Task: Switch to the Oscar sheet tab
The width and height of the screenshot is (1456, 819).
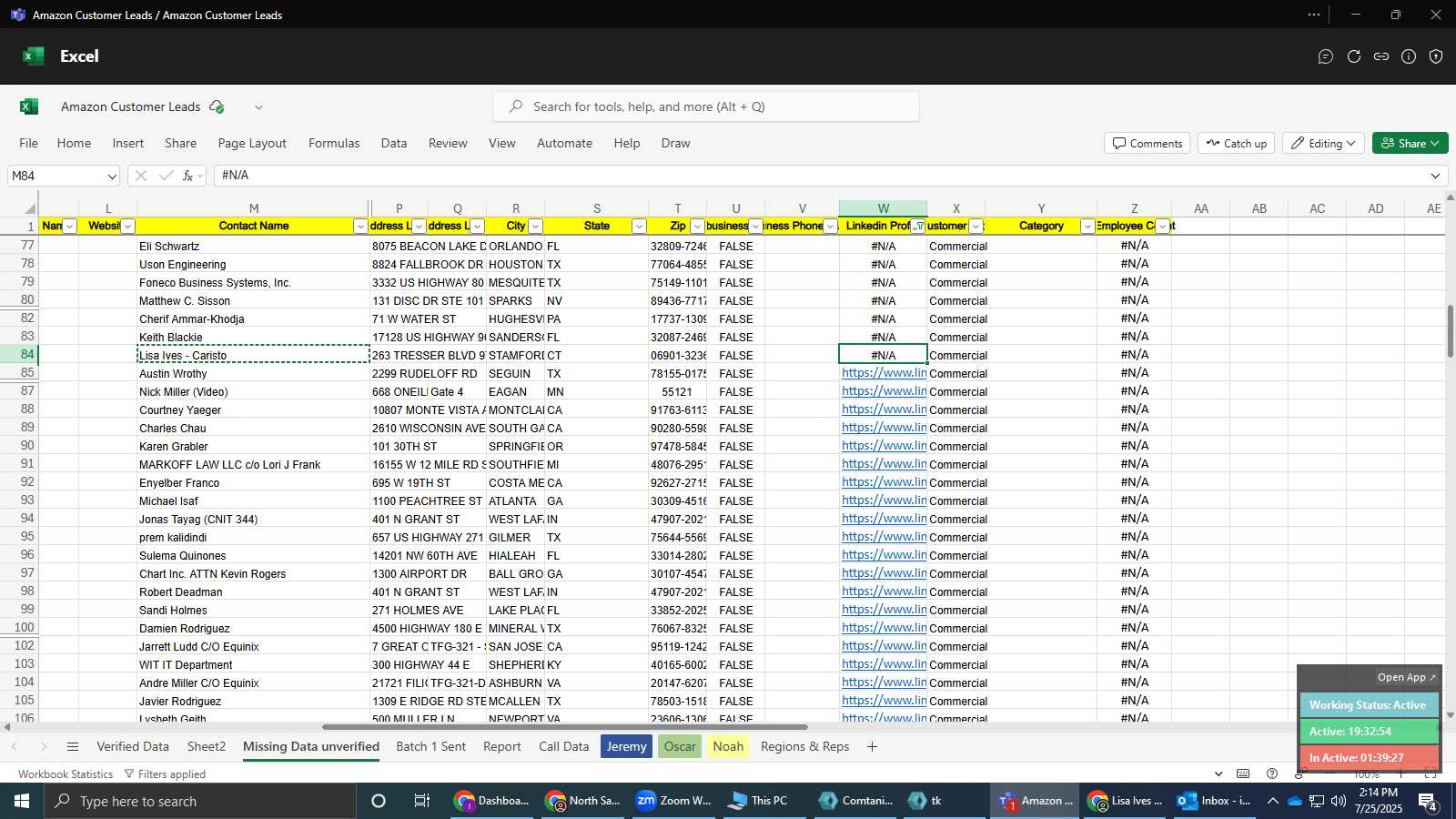Action: [x=680, y=747]
